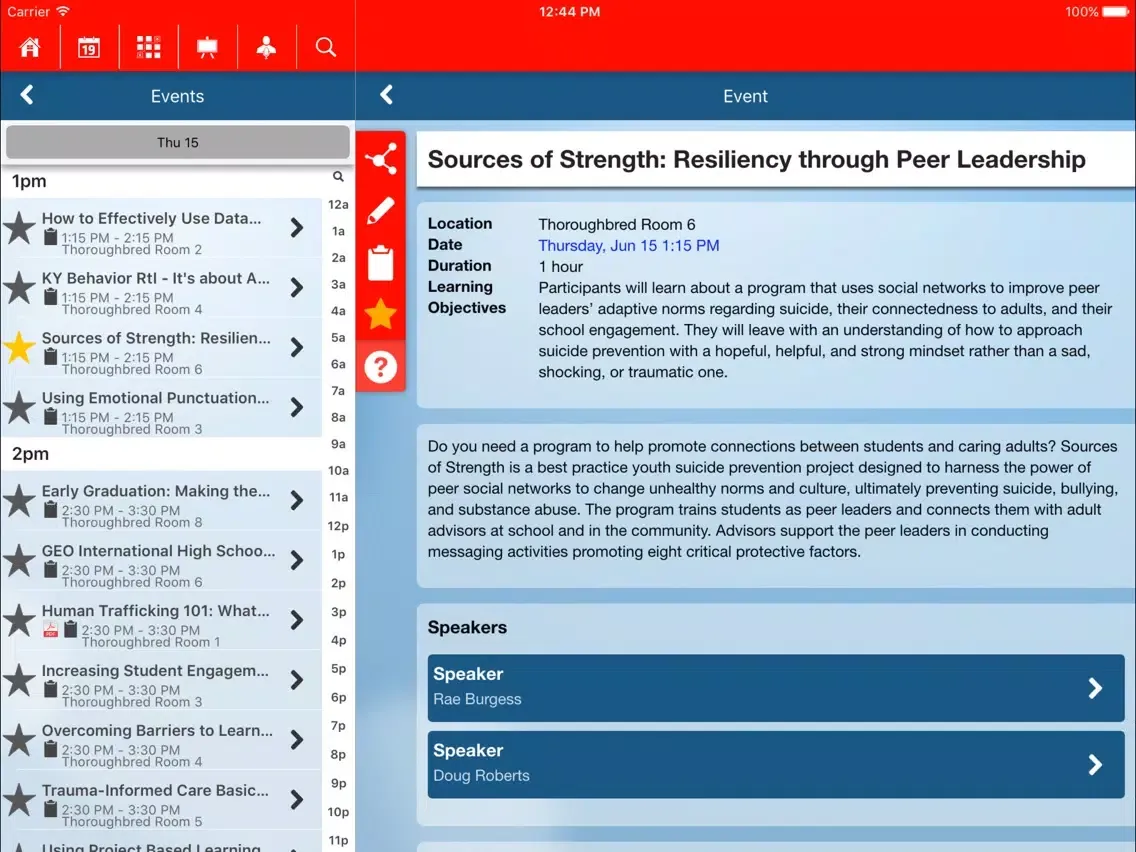
Task: Open the speakers person icon
Action: [x=267, y=47]
